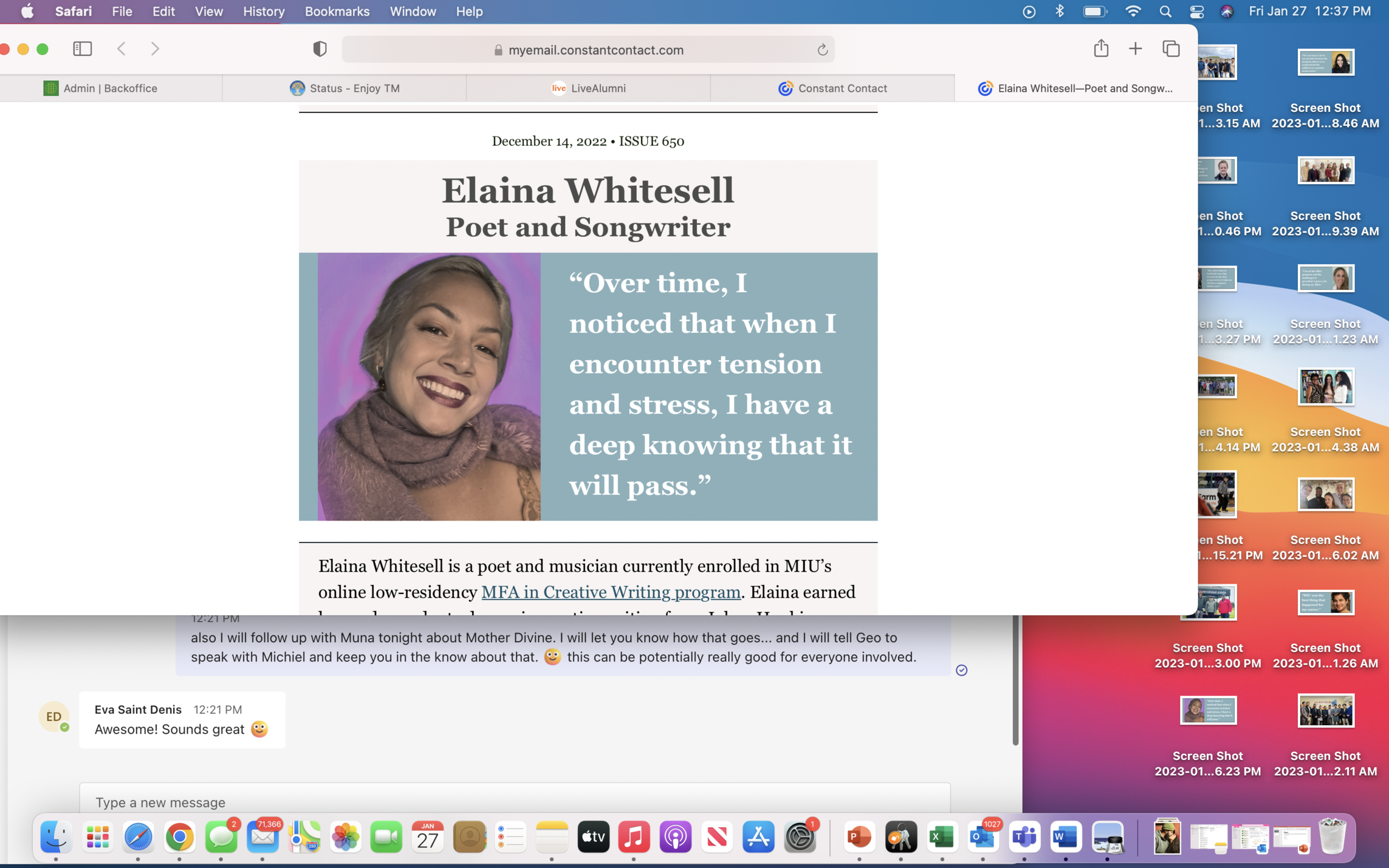Reload the page with refresh icon
The image size is (1389, 868).
(822, 50)
